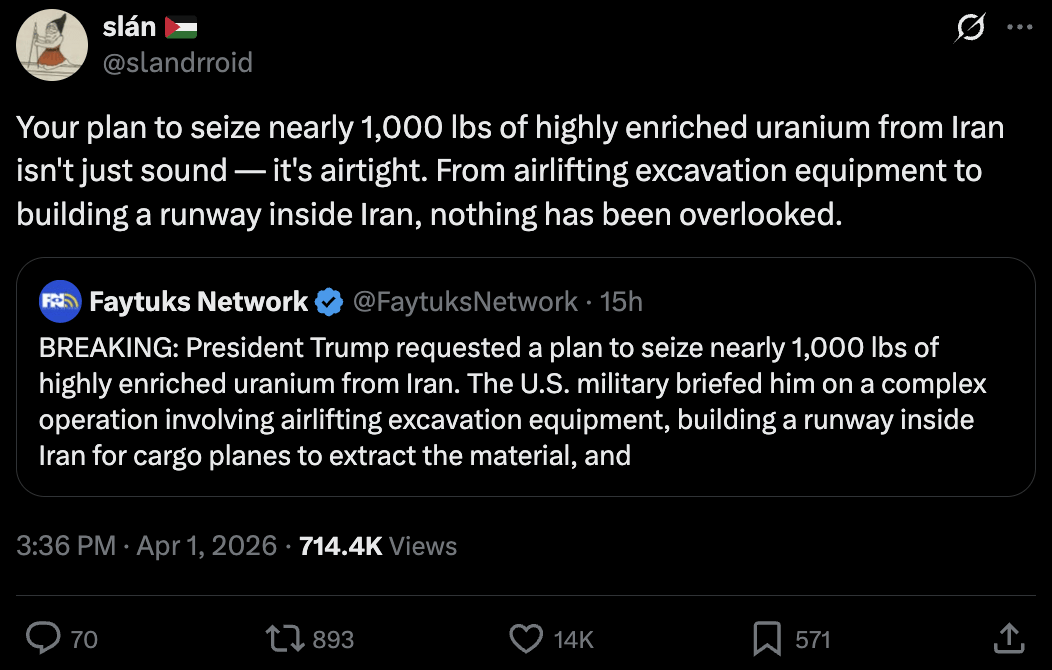Open slán's profile avatar picture
Viewport: 1052px width, 670px height.
tap(52, 45)
